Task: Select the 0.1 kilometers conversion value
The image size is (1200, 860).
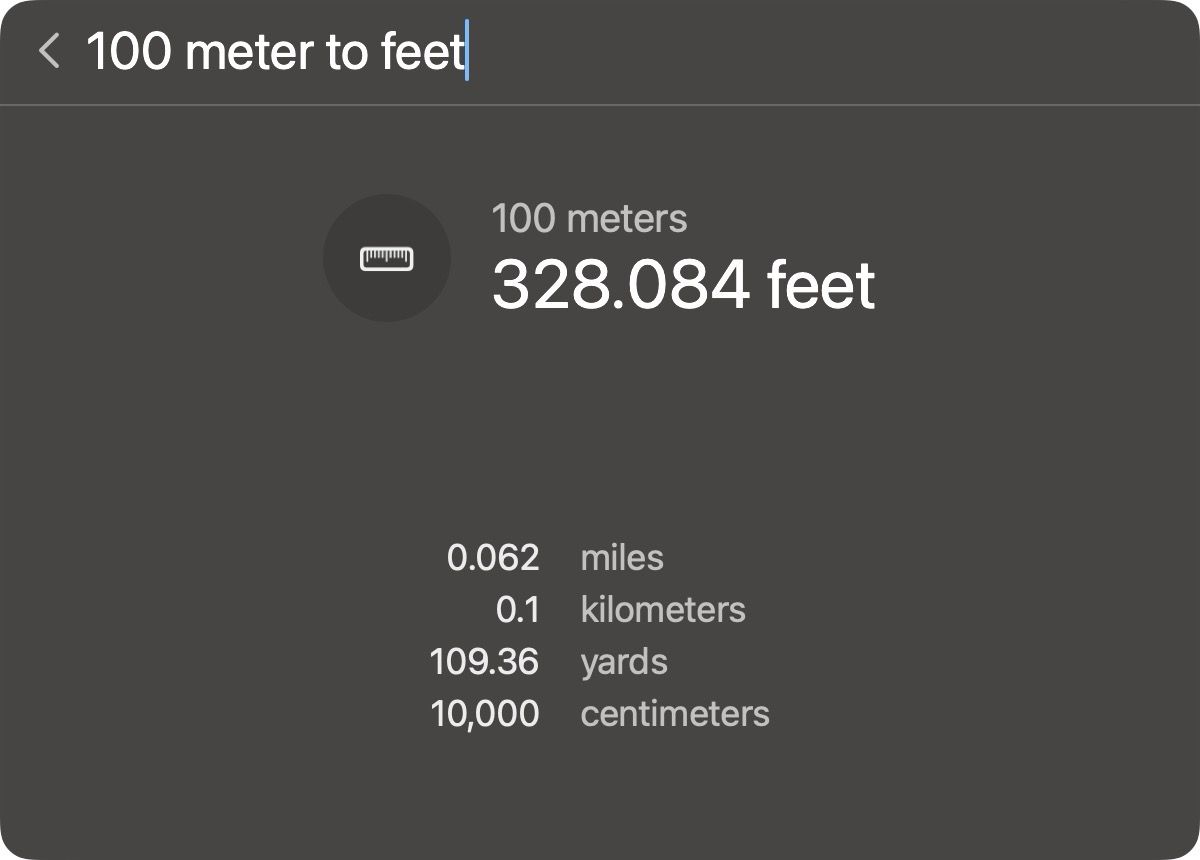Action: pos(517,609)
